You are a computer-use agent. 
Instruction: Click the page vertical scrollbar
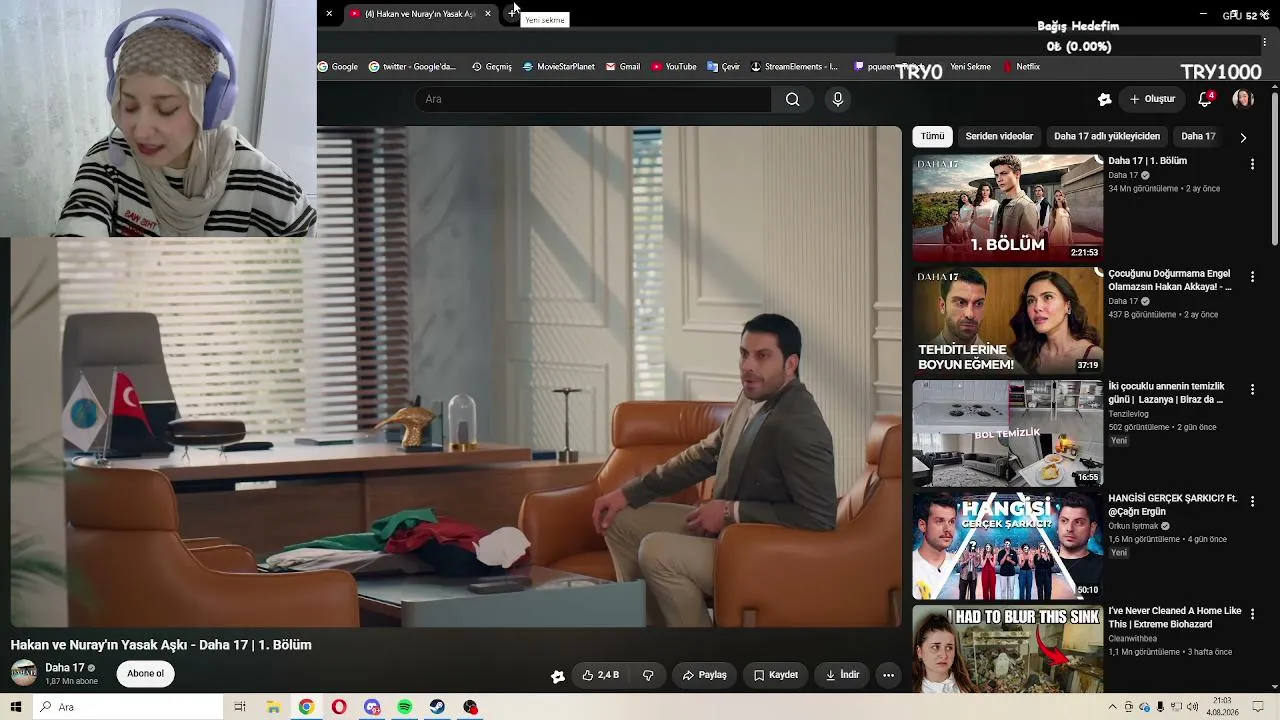1275,170
